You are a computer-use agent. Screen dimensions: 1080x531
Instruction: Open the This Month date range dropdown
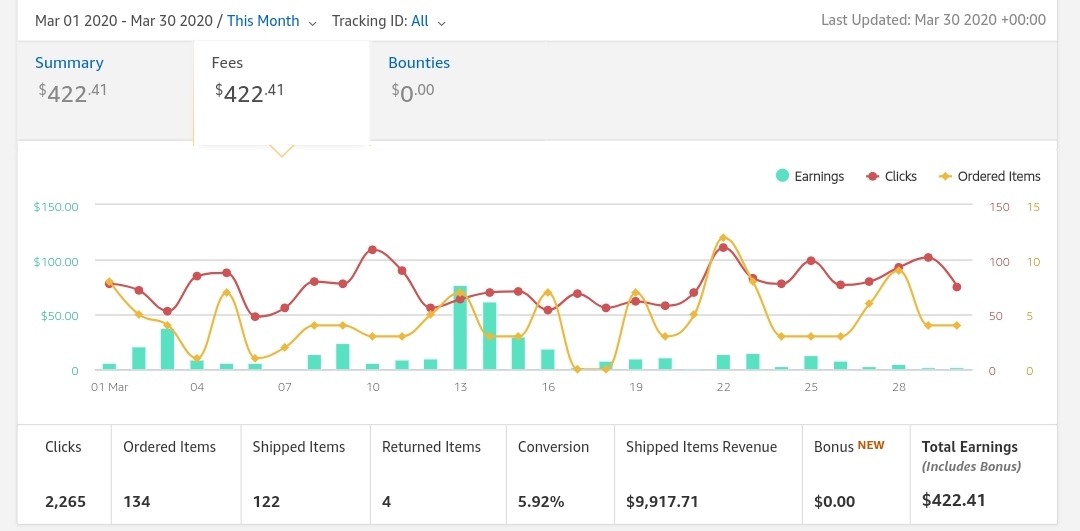[x=263, y=20]
